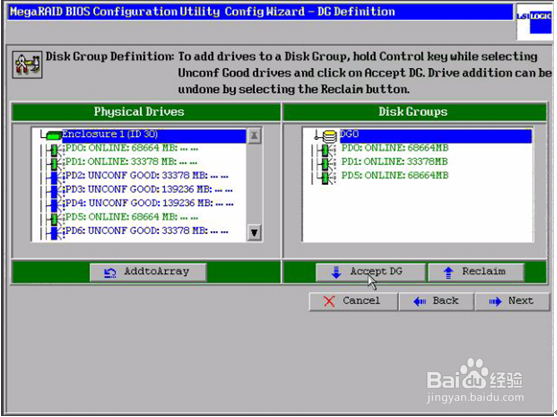
Task: Click the PD5 drive icon in Disk Groups
Action: click(325, 178)
